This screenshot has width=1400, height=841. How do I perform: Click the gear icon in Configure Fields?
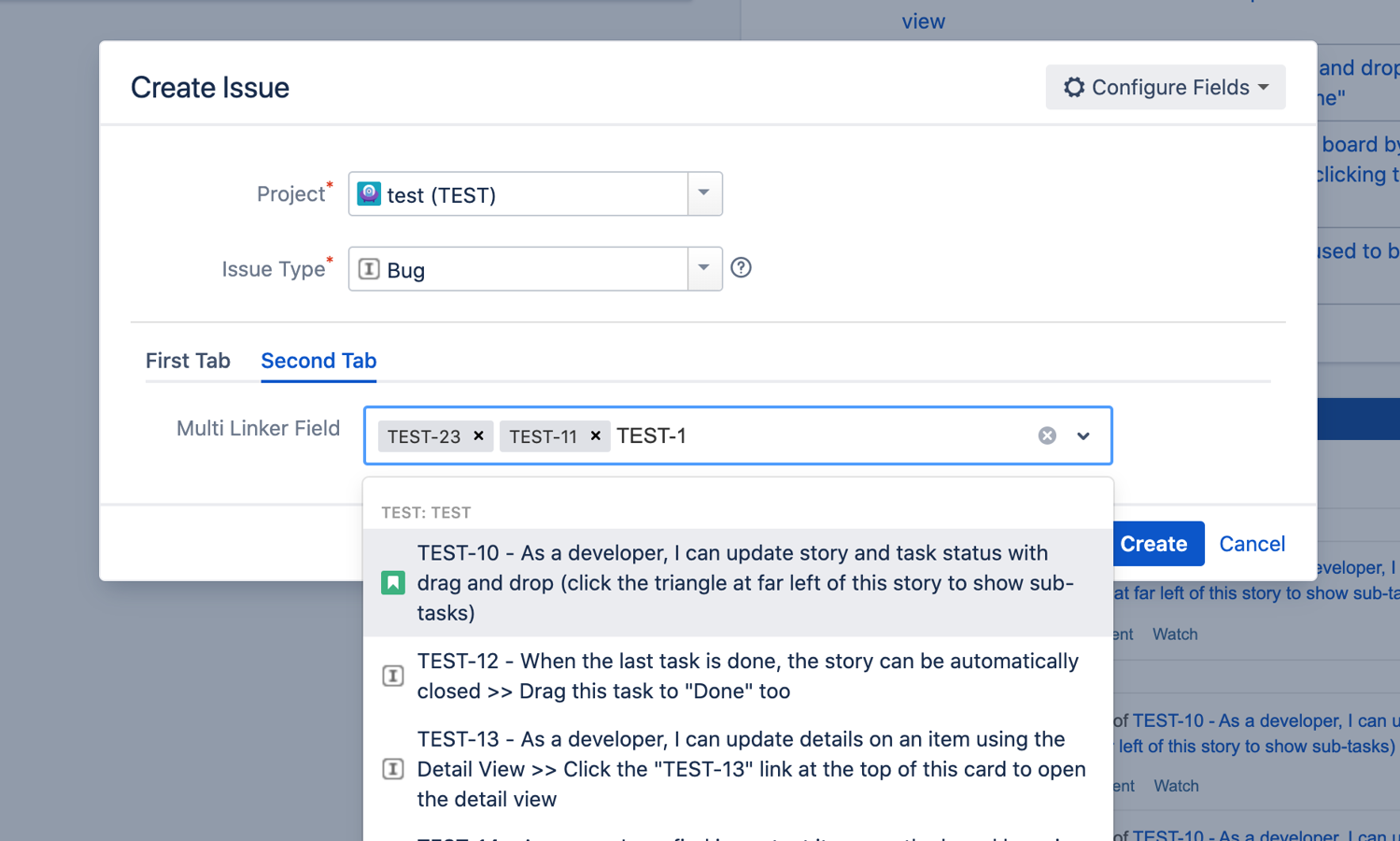click(1074, 87)
